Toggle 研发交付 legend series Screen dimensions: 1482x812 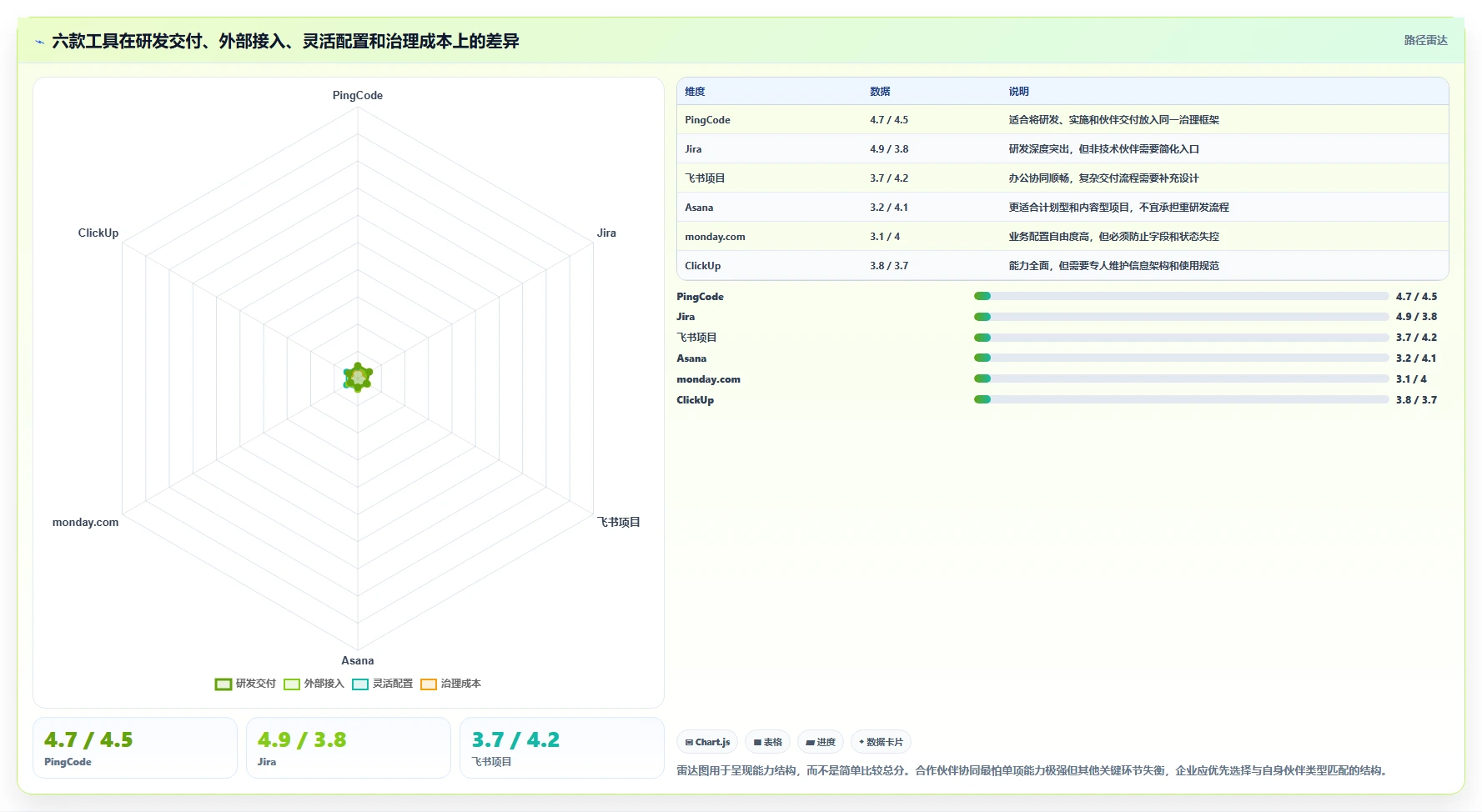point(245,684)
